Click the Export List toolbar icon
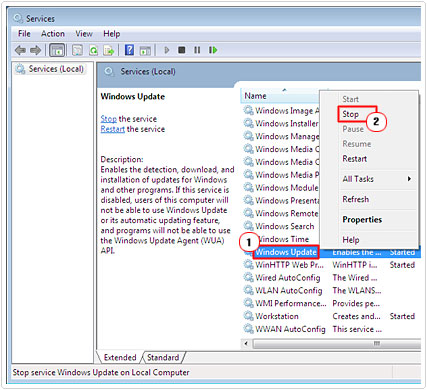The height and width of the screenshot is (390, 427). 109,50
